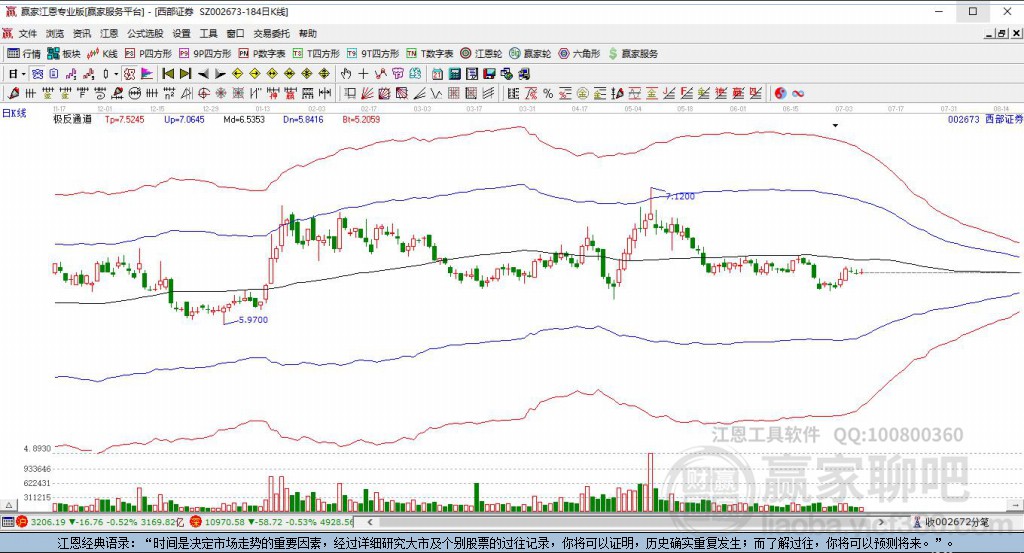Click the 7.1200 high price marker
1024x553 pixels.
(680, 196)
